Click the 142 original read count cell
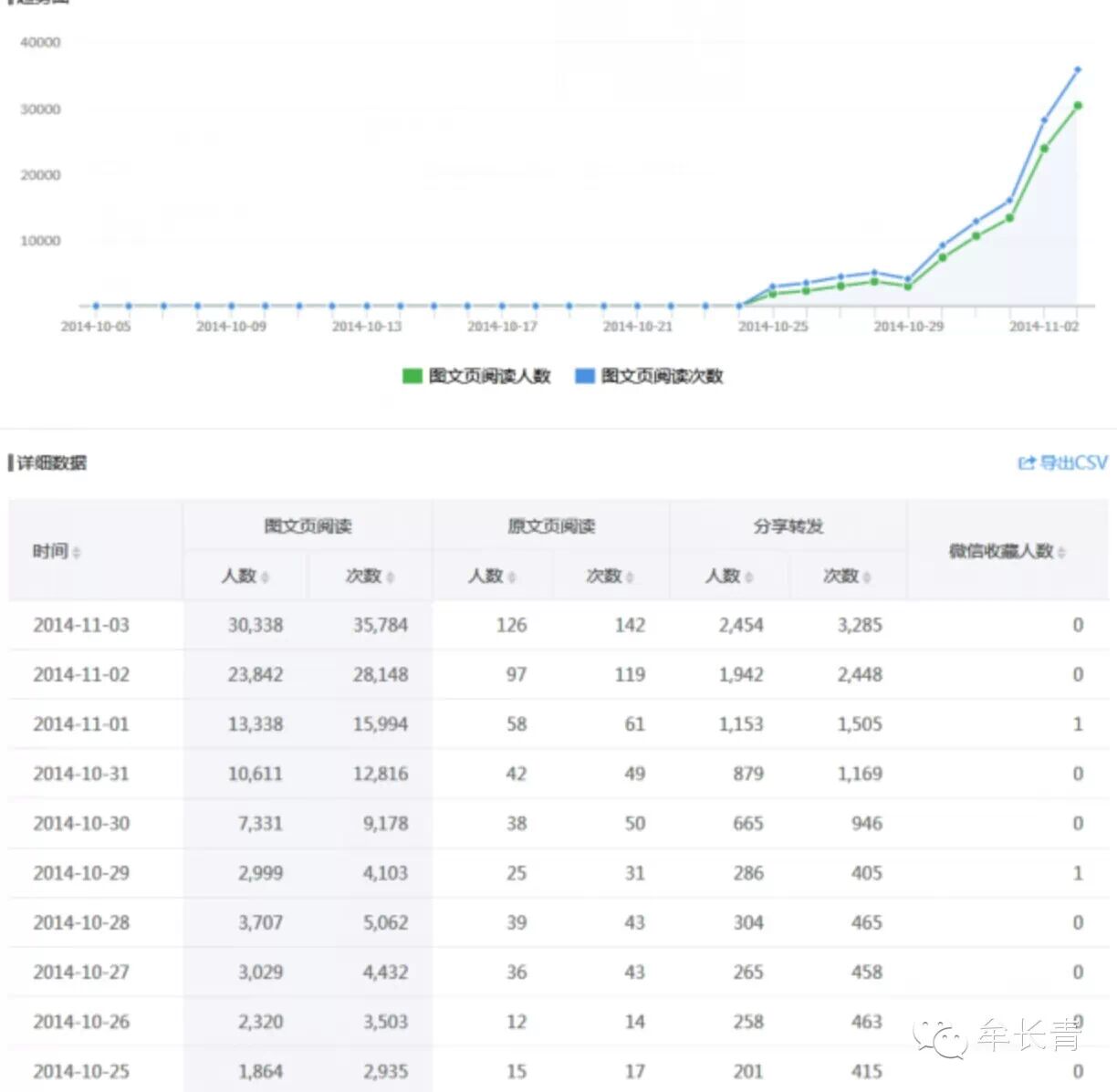This screenshot has height=1092, width=1117. [630, 625]
